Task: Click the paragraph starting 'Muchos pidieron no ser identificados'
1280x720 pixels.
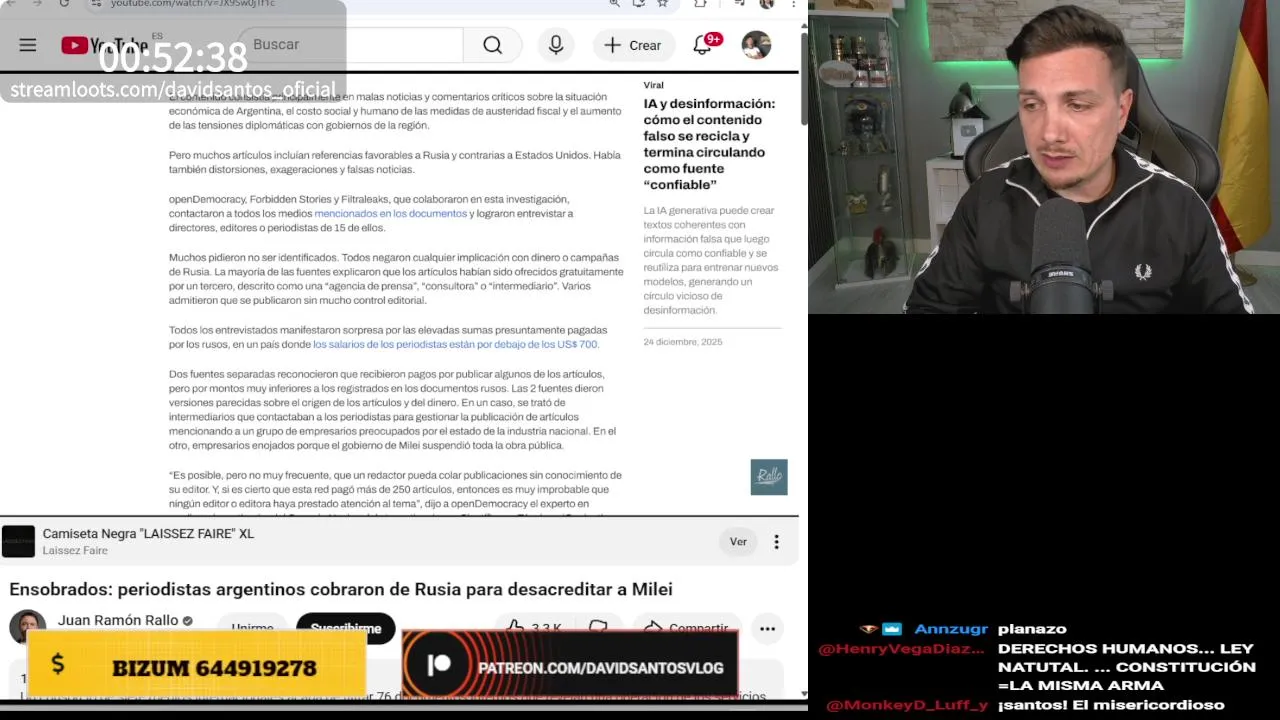Action: 396,279
